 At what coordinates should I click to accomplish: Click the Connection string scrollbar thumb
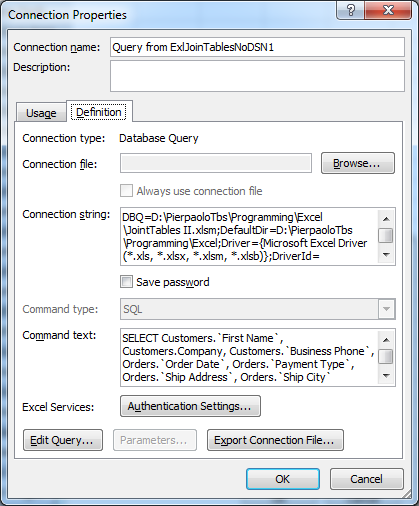pyautogui.click(x=386, y=235)
